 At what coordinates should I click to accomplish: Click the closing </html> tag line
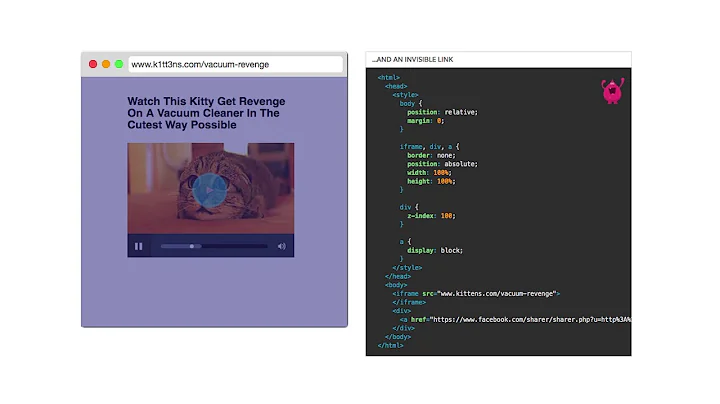pos(390,345)
